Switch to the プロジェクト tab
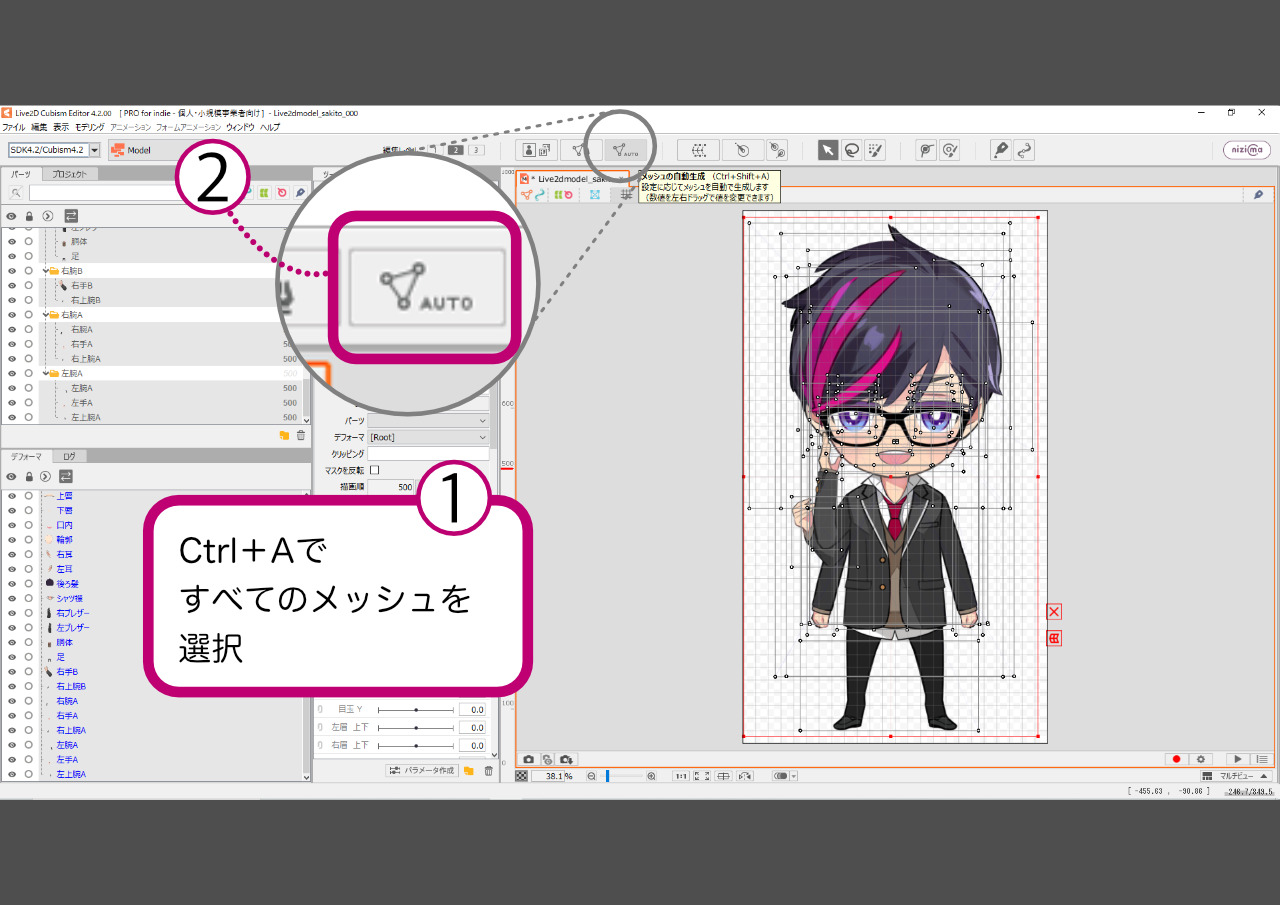Viewport: 1280px width, 905px height. pyautogui.click(x=69, y=174)
